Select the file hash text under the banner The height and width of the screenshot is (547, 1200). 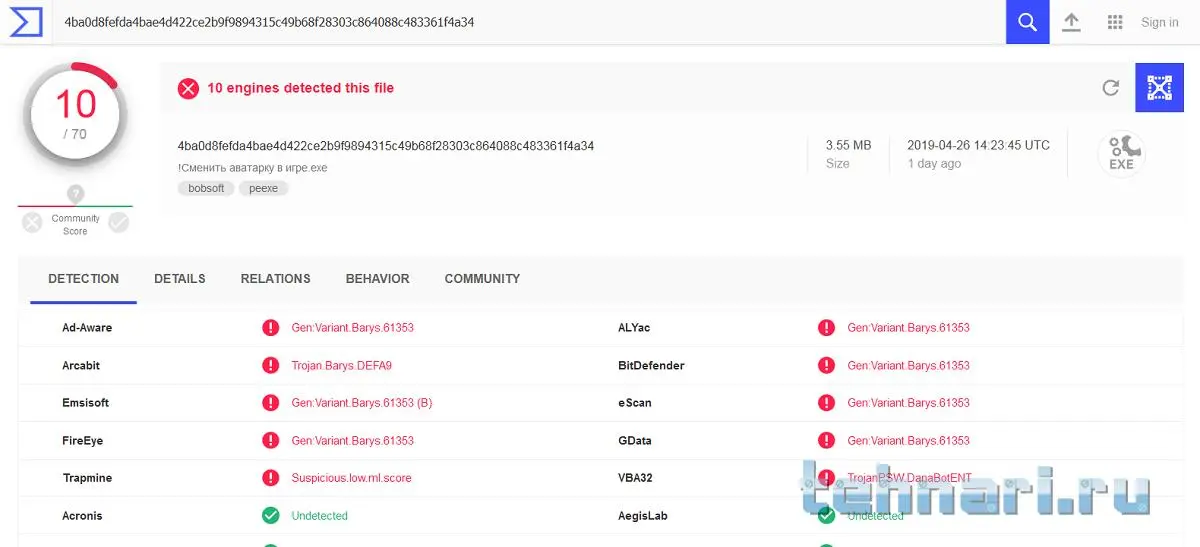tap(386, 146)
